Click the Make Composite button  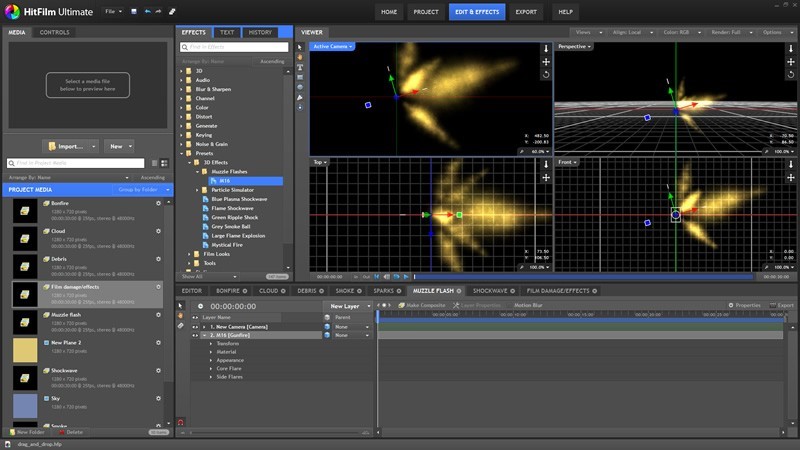422,305
